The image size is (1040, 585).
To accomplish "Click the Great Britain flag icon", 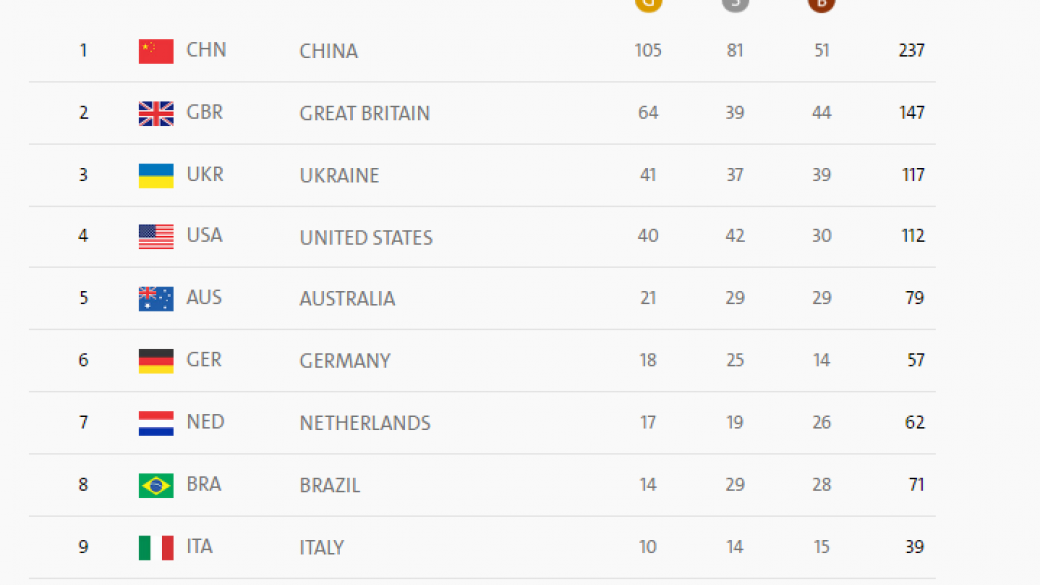I will (x=156, y=113).
